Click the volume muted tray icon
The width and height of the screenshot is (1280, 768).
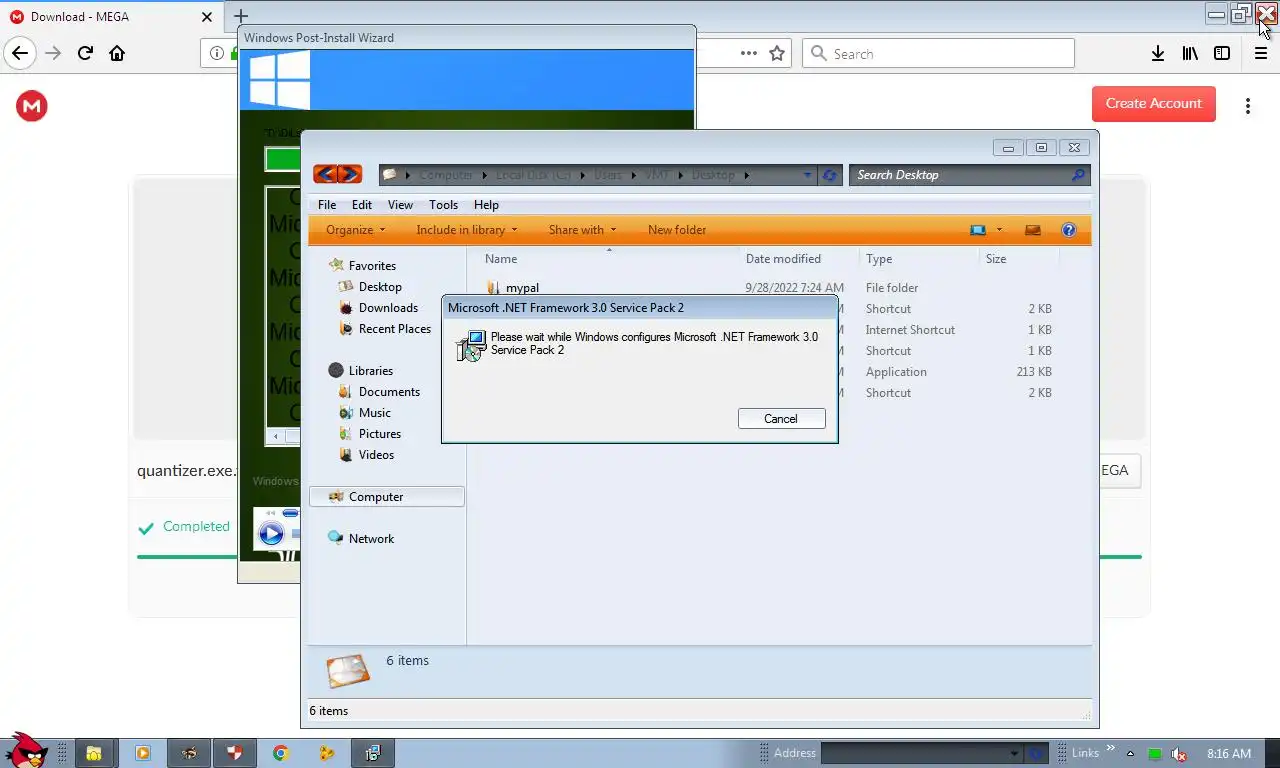pos(1179,754)
